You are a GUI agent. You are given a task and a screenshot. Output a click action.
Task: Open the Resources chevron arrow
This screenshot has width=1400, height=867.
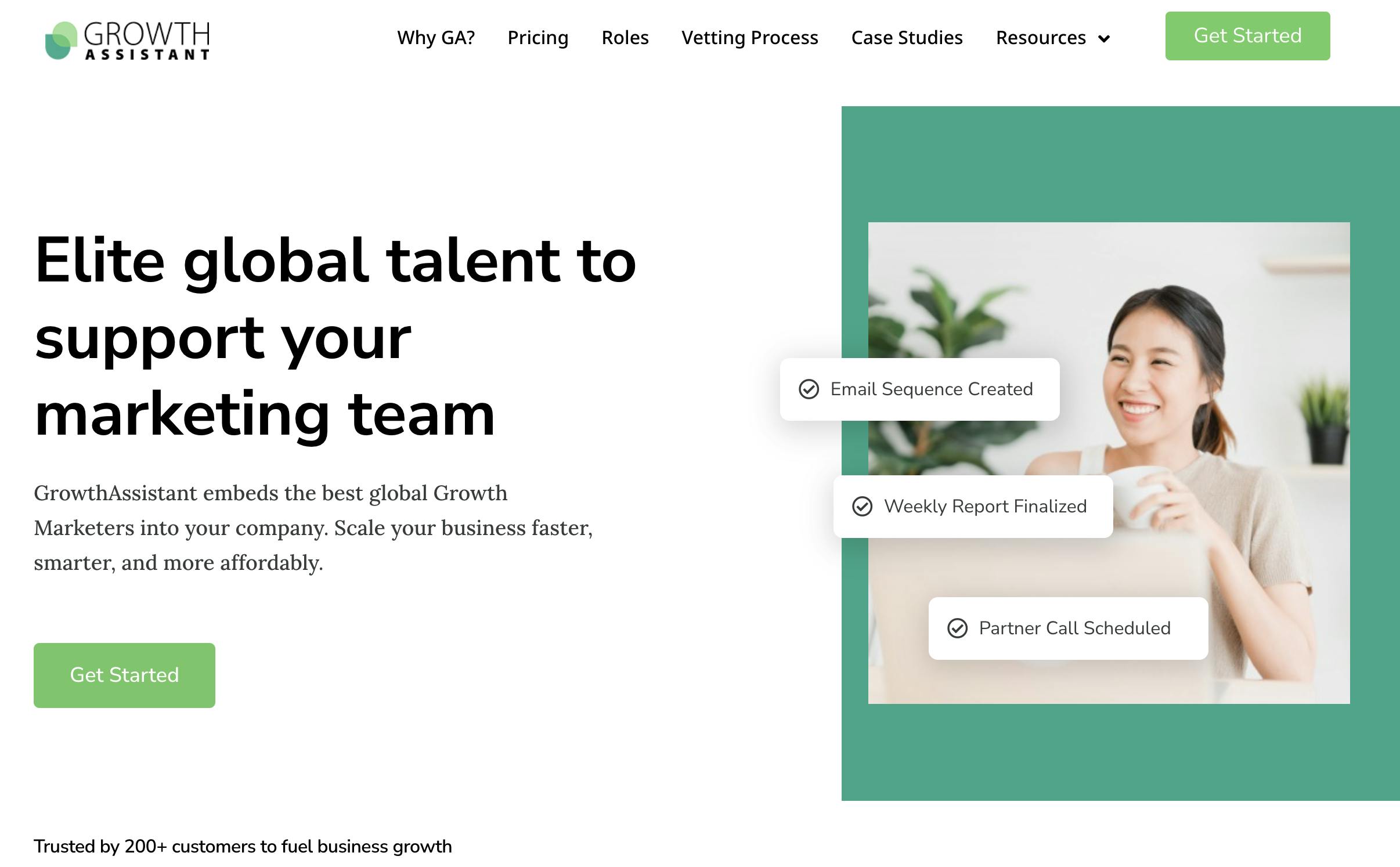tap(1104, 39)
